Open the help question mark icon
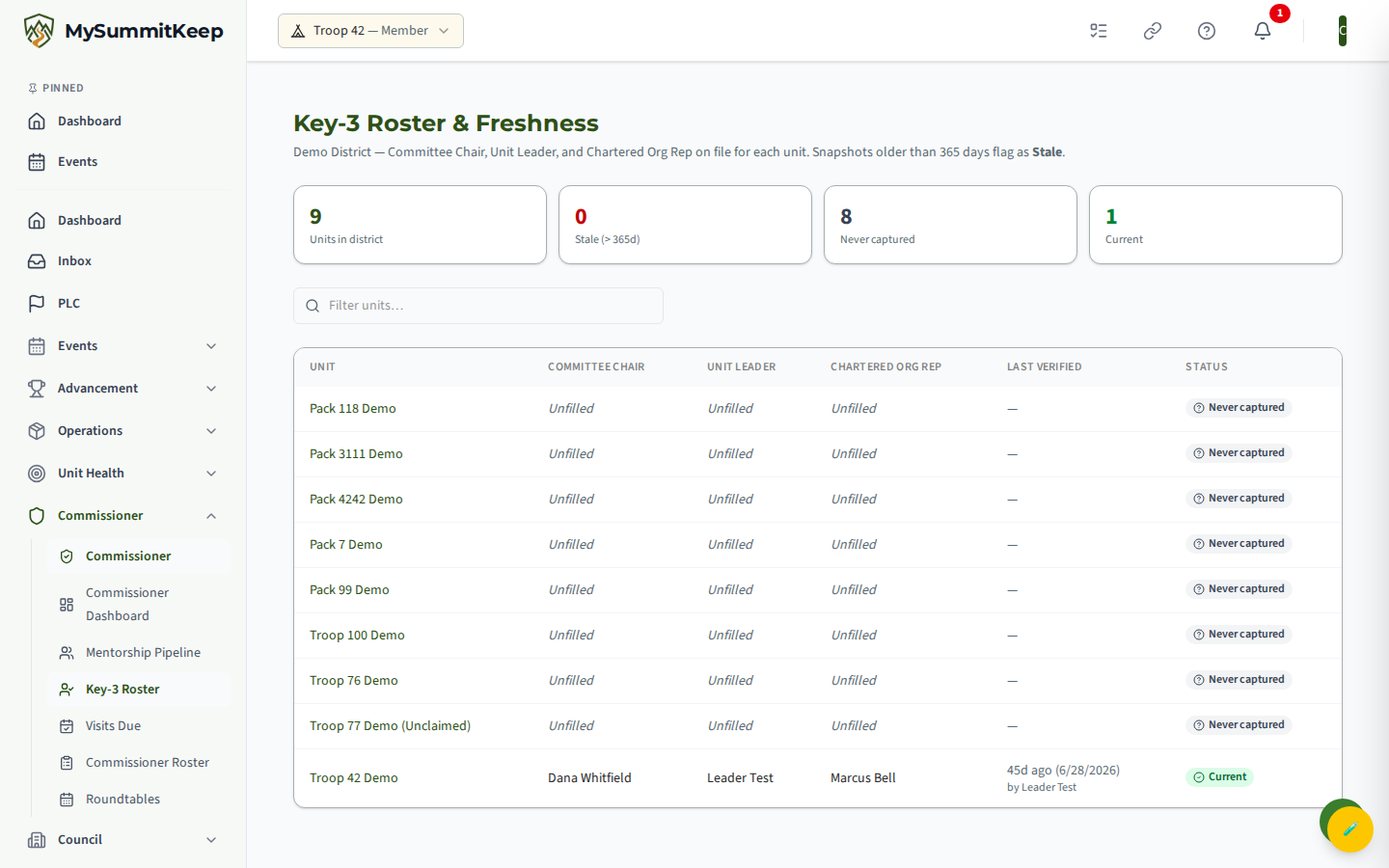The width and height of the screenshot is (1389, 868). (x=1207, y=31)
